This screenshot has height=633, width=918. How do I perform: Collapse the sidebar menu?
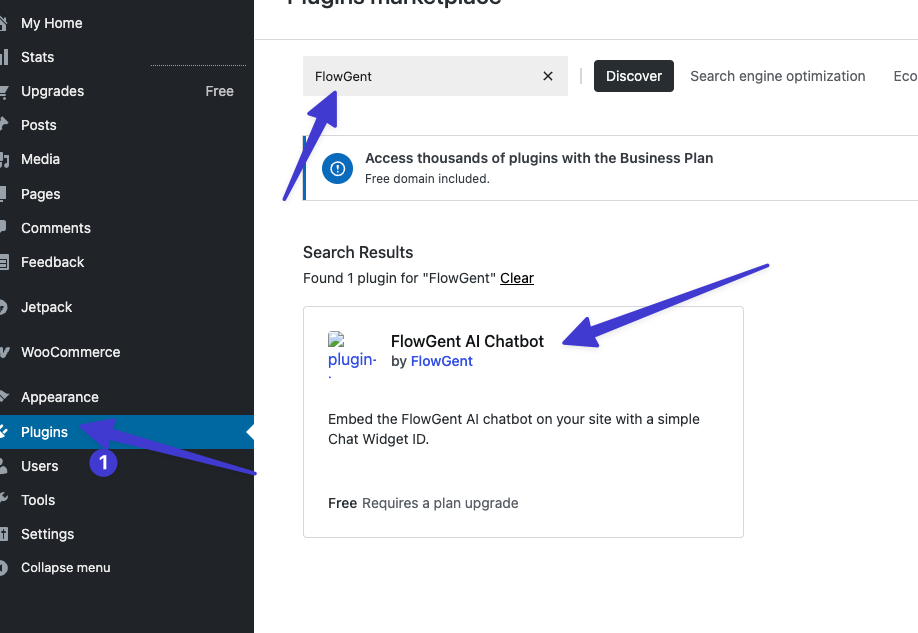(66, 567)
